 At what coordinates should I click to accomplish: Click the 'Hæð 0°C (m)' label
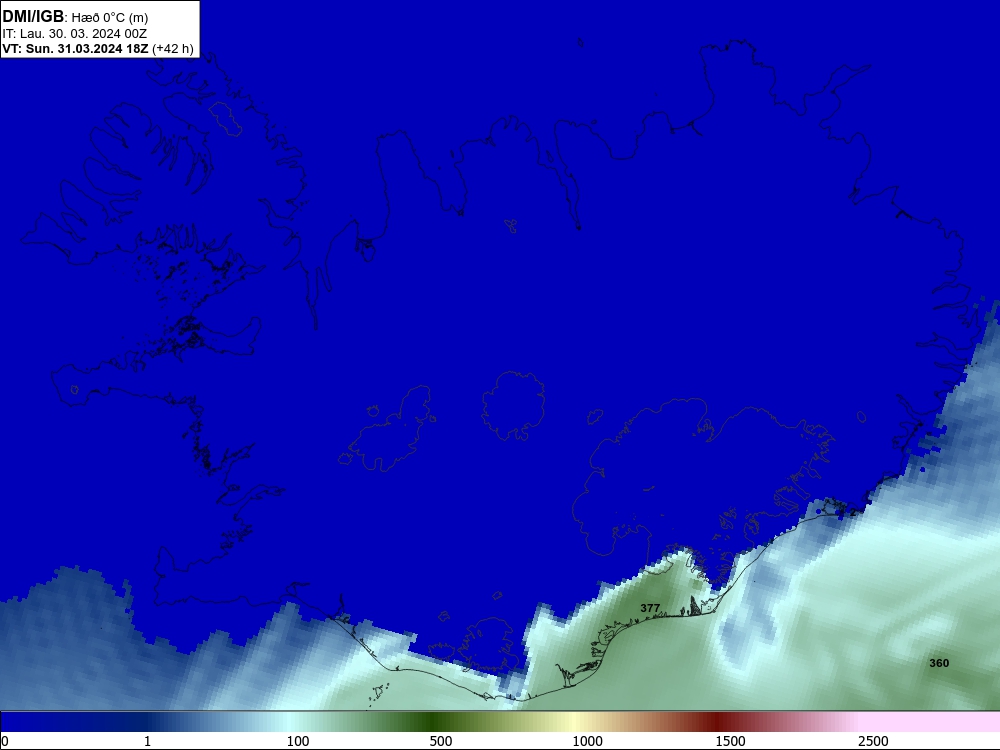coord(110,18)
